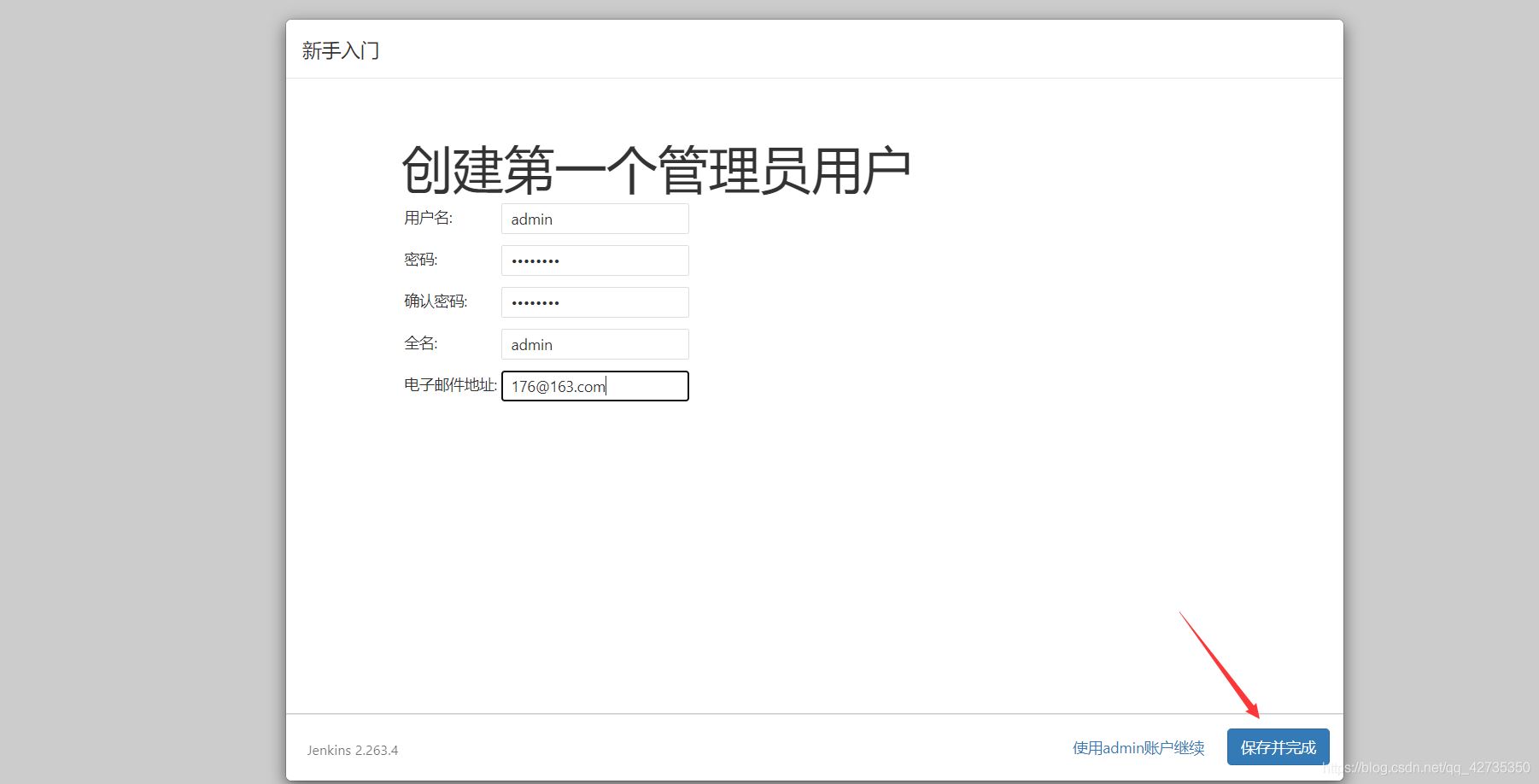Click the email field showing 176@163.com
1539x784 pixels.
(594, 385)
